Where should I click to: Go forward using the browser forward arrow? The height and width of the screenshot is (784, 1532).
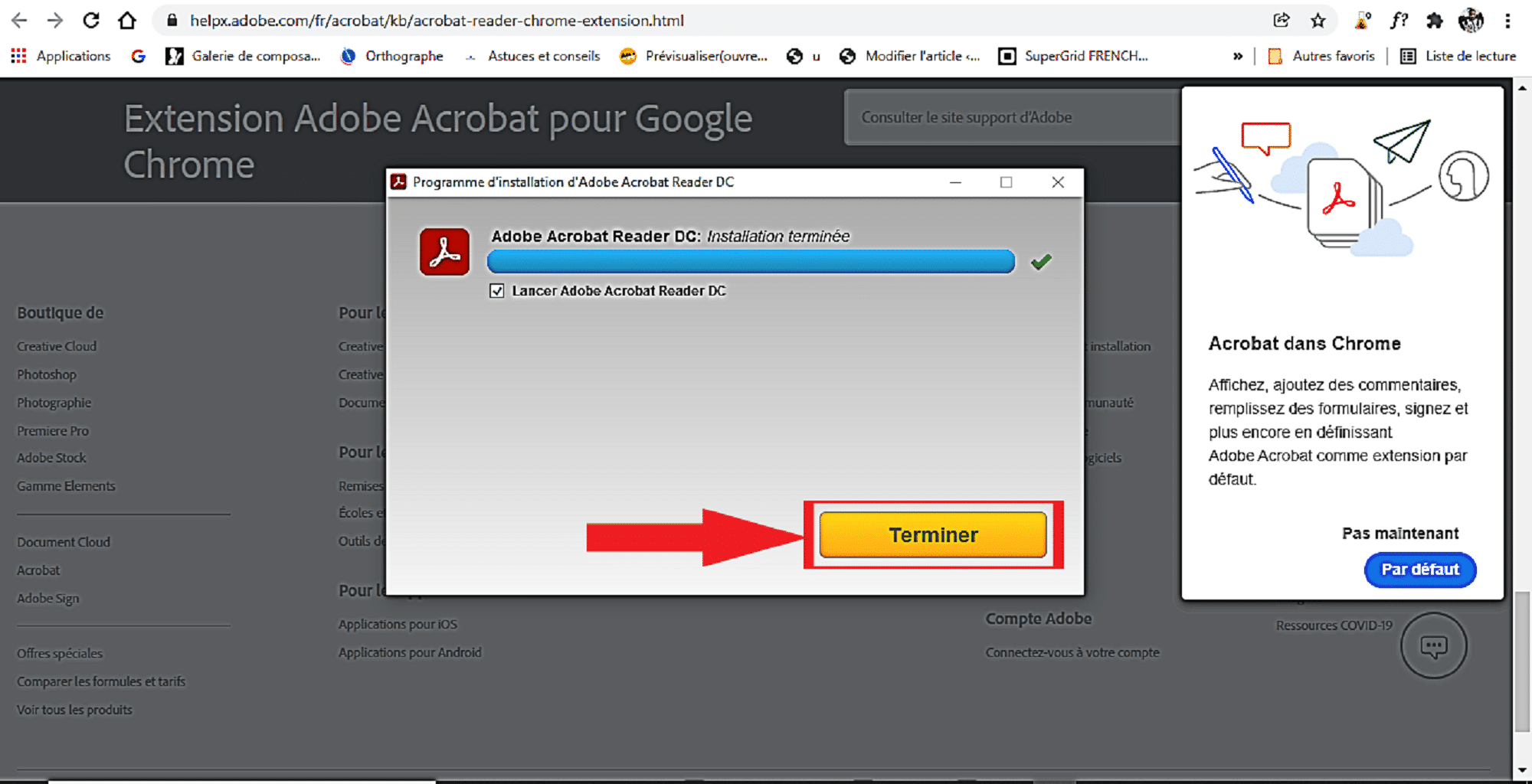coord(55,21)
